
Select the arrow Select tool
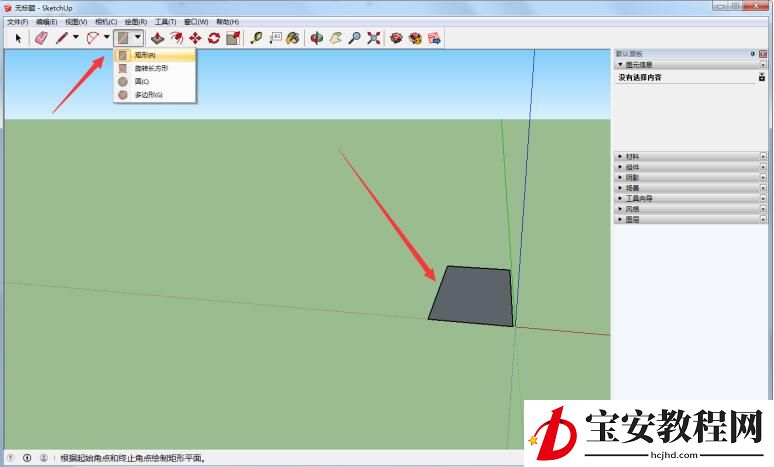(x=18, y=38)
